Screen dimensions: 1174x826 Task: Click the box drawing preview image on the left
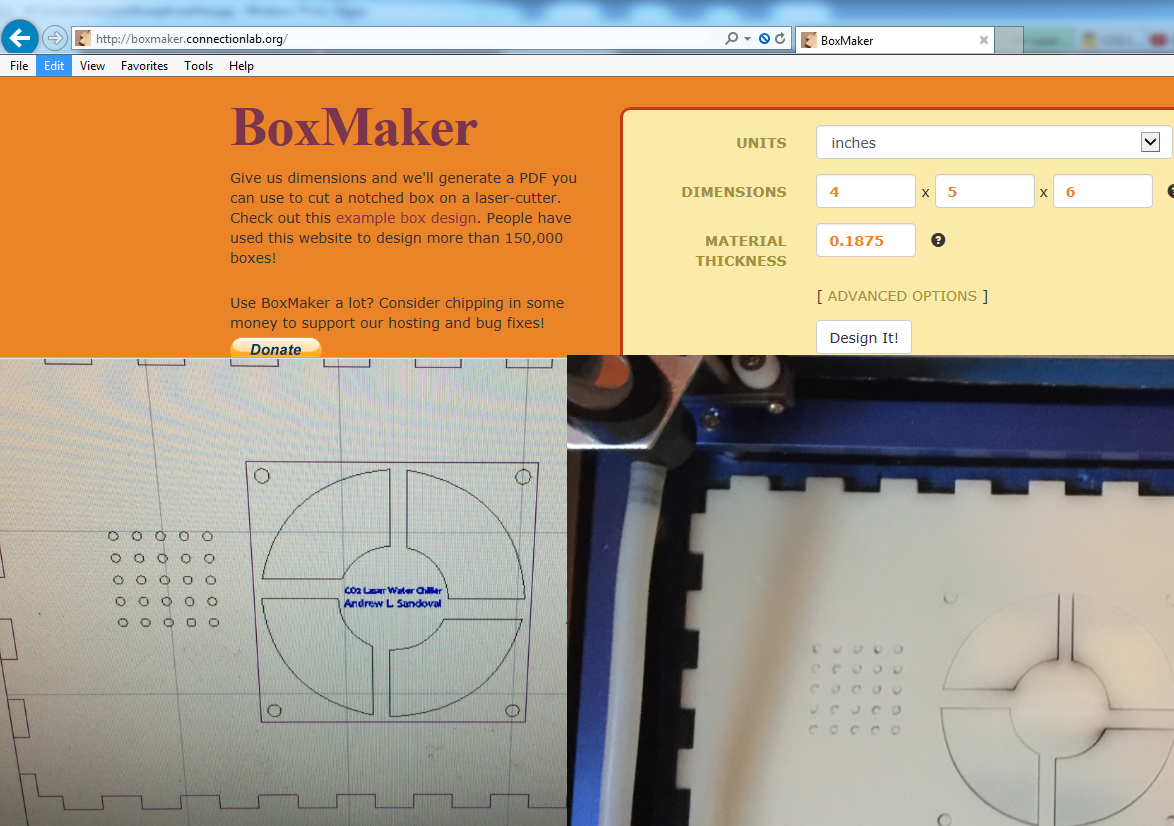pos(283,592)
